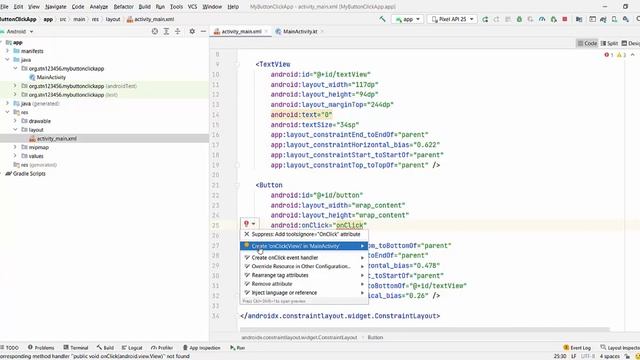640x360 pixels.
Task: Choose Remove attribute option
Action: point(304,284)
